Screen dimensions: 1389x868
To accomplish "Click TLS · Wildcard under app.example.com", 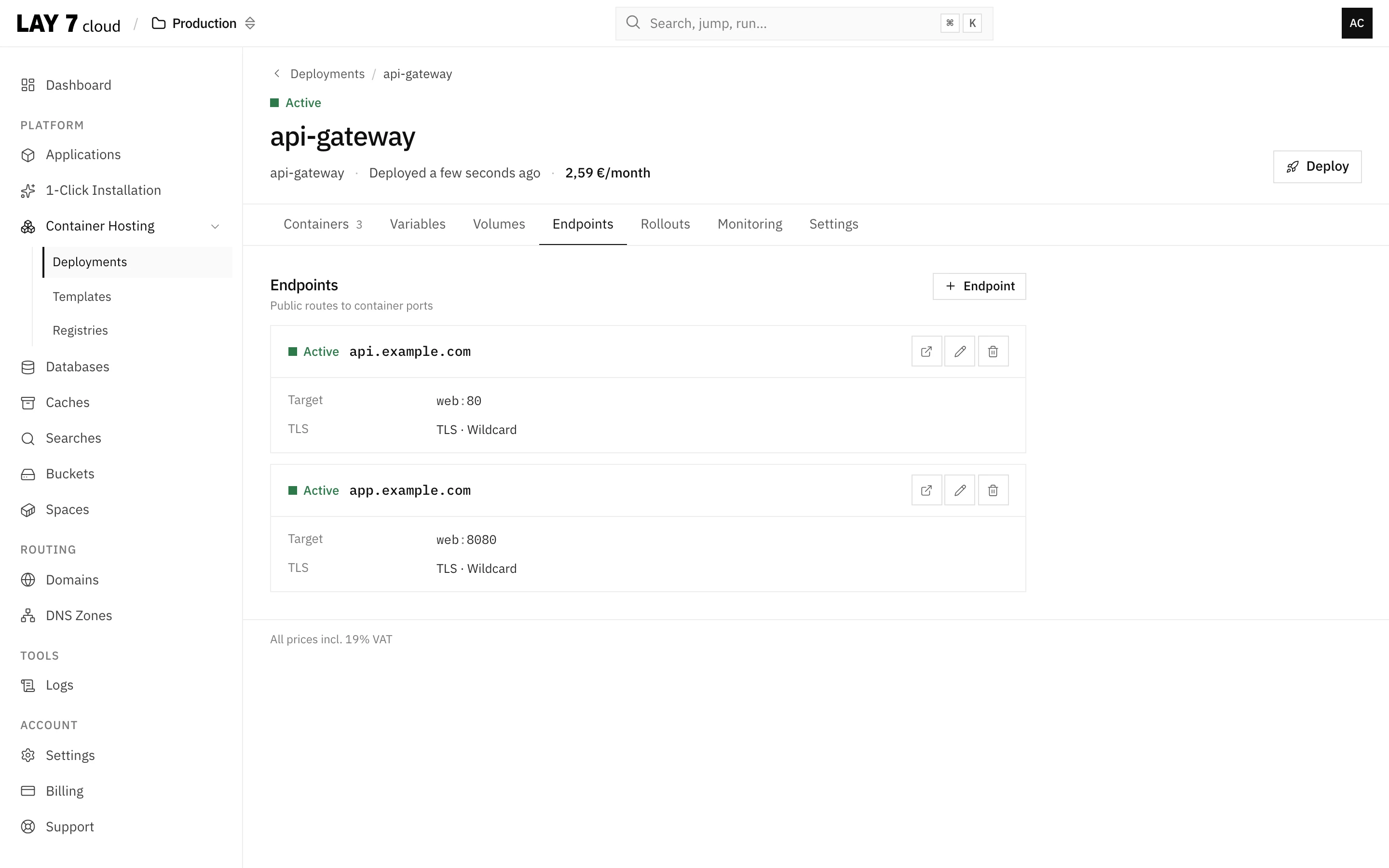I will [x=476, y=569].
